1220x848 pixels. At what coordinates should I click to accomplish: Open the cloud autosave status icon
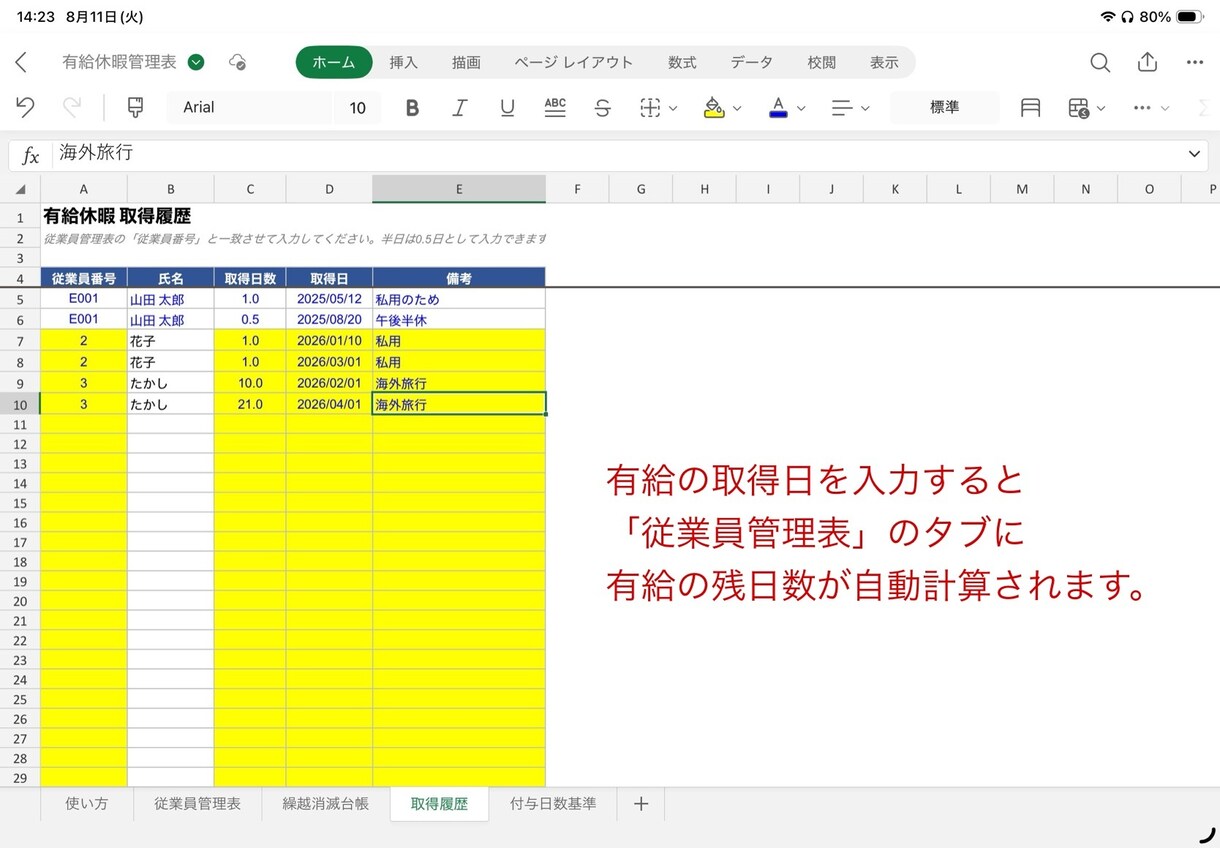pos(237,62)
